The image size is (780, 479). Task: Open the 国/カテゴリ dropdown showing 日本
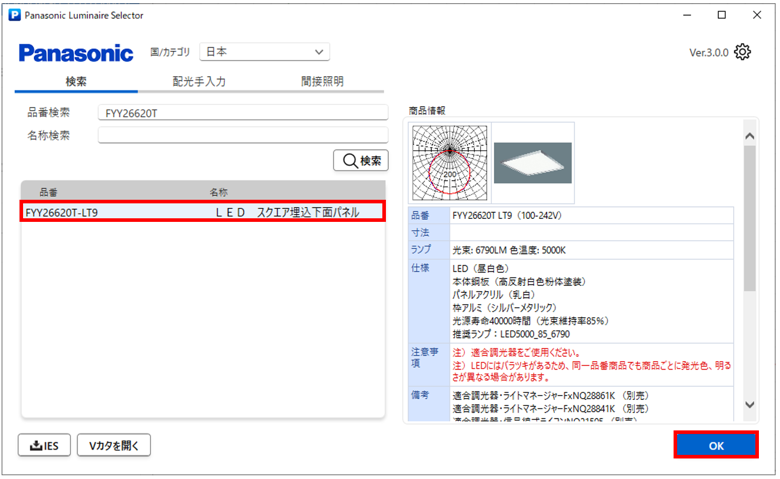coord(264,52)
